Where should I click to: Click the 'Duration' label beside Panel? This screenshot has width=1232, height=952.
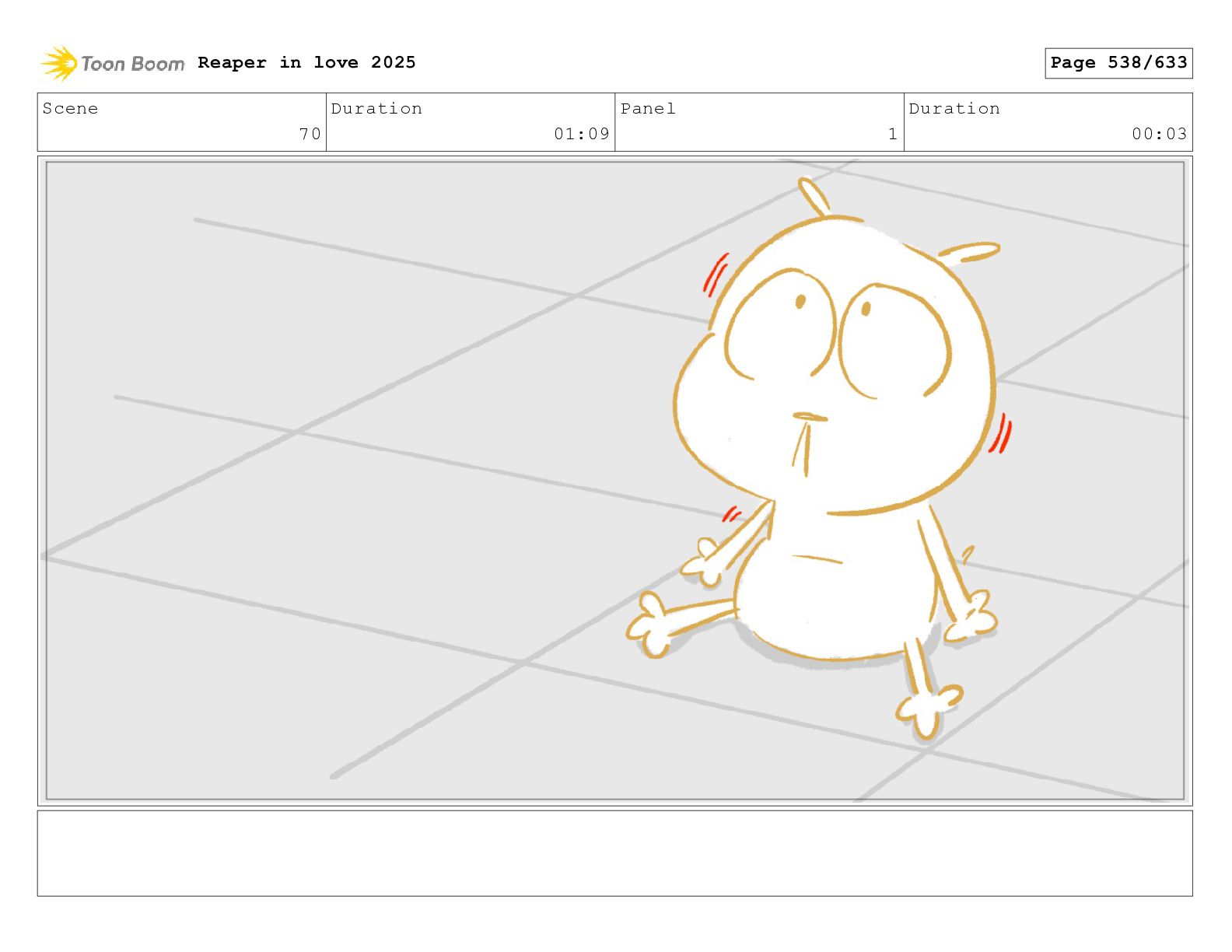pyautogui.click(x=954, y=109)
